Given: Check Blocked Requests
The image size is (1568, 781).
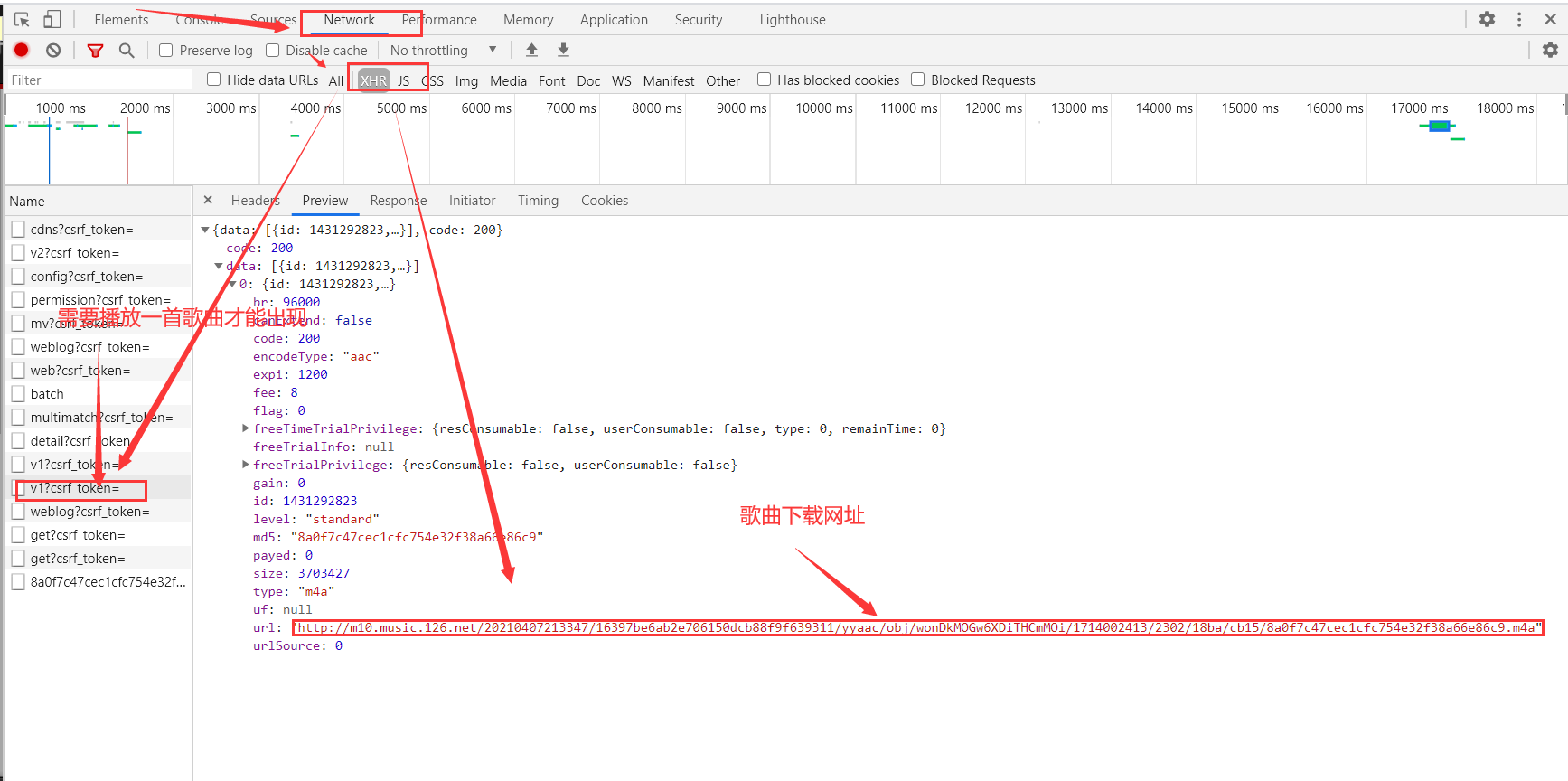Looking at the screenshot, I should tap(918, 80).
